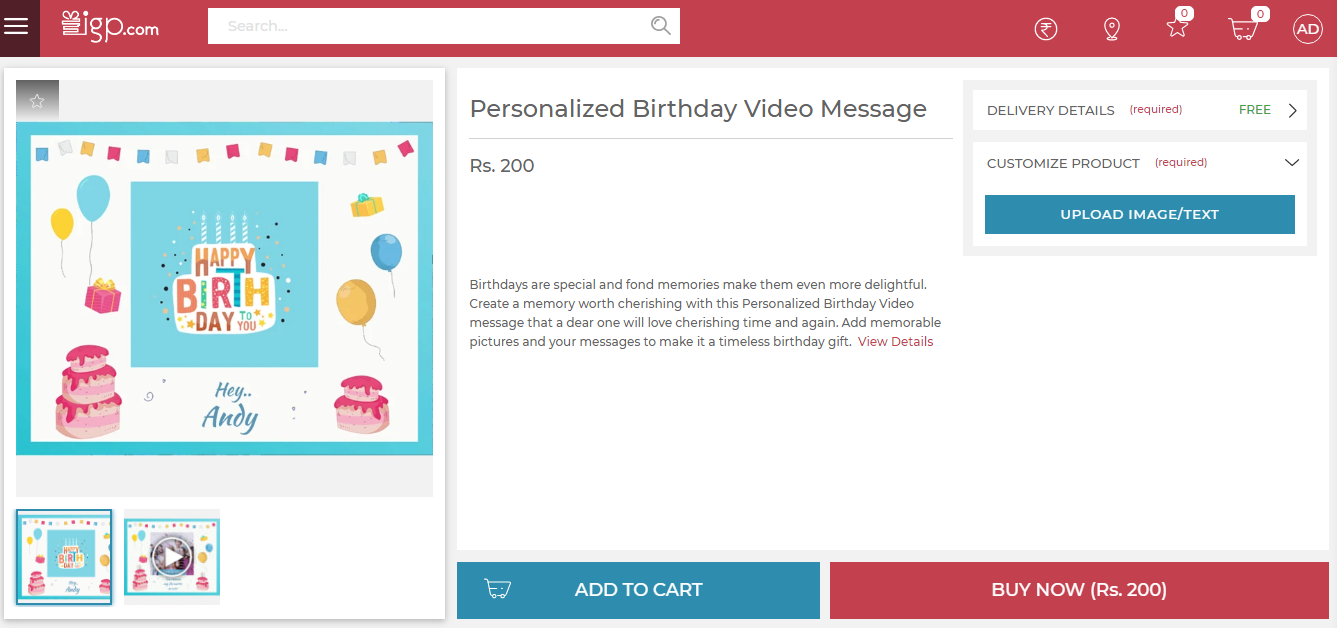Screen dimensions: 1337x628
Task: Expand the Delivery Details chevron
Action: [x=1292, y=111]
